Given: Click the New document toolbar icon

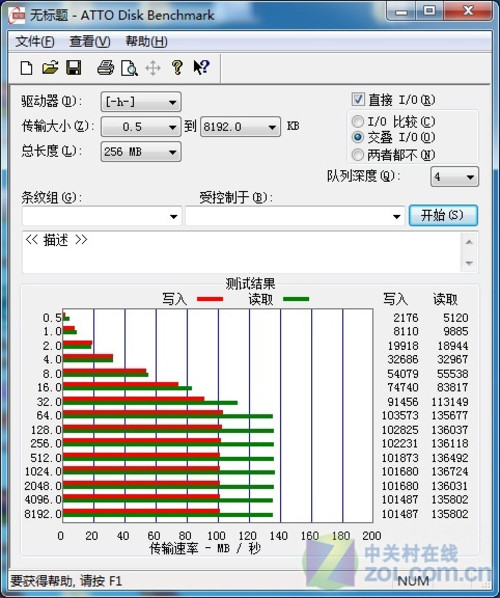Looking at the screenshot, I should [26, 68].
